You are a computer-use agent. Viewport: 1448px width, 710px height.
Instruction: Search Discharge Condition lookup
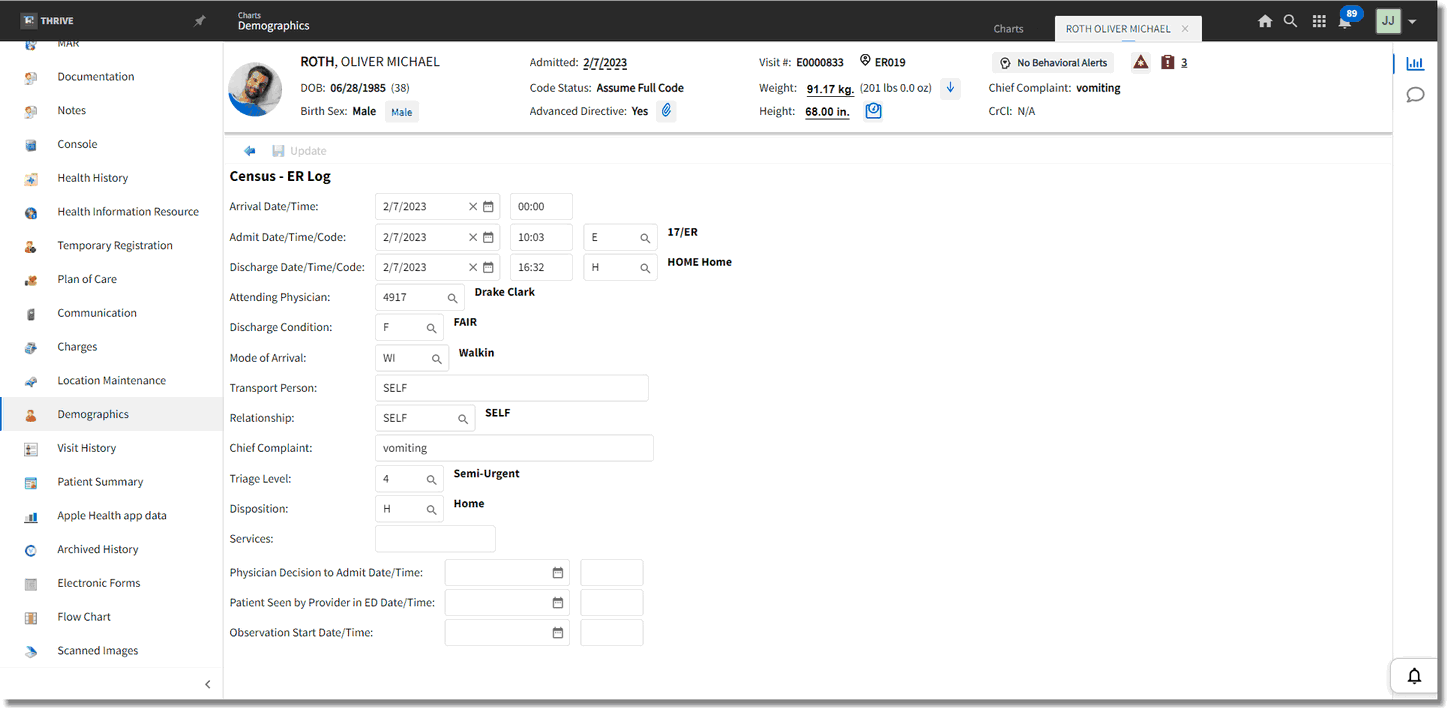[432, 328]
